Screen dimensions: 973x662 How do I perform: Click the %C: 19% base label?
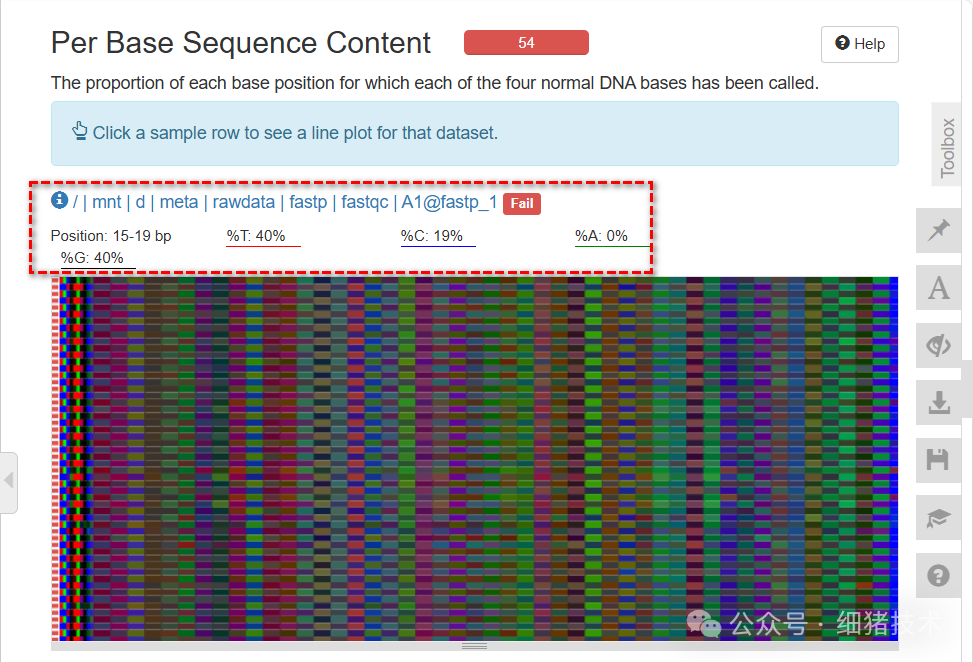point(432,236)
